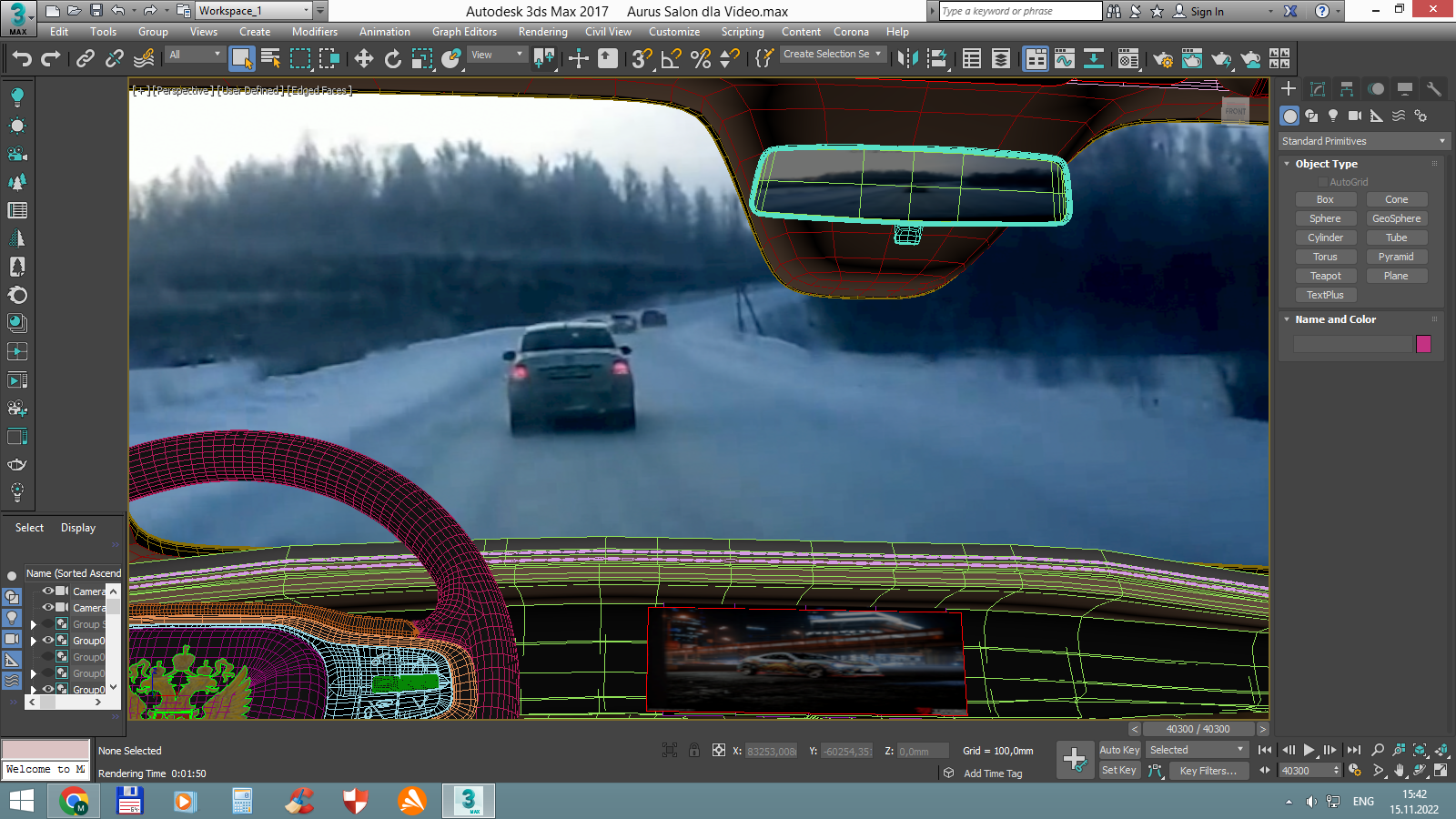Open the Select by Name dialog

271,59
